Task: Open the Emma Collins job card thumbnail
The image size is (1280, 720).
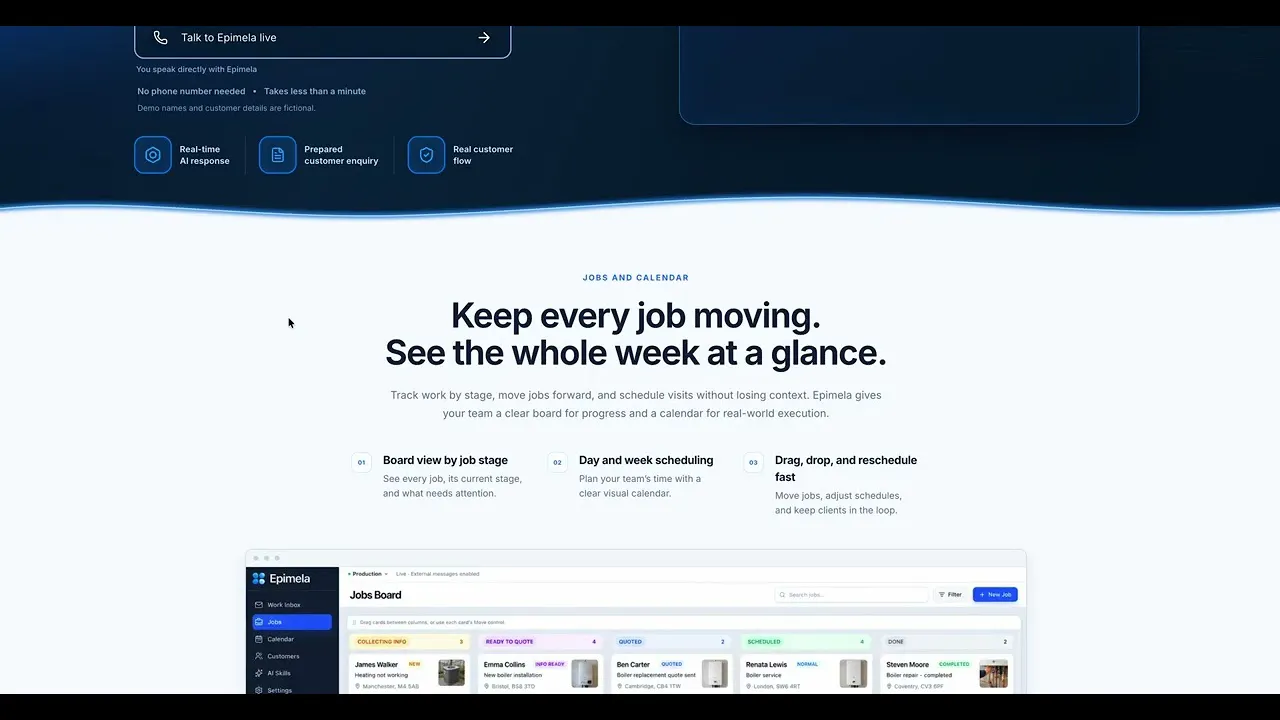Action: coord(585,673)
